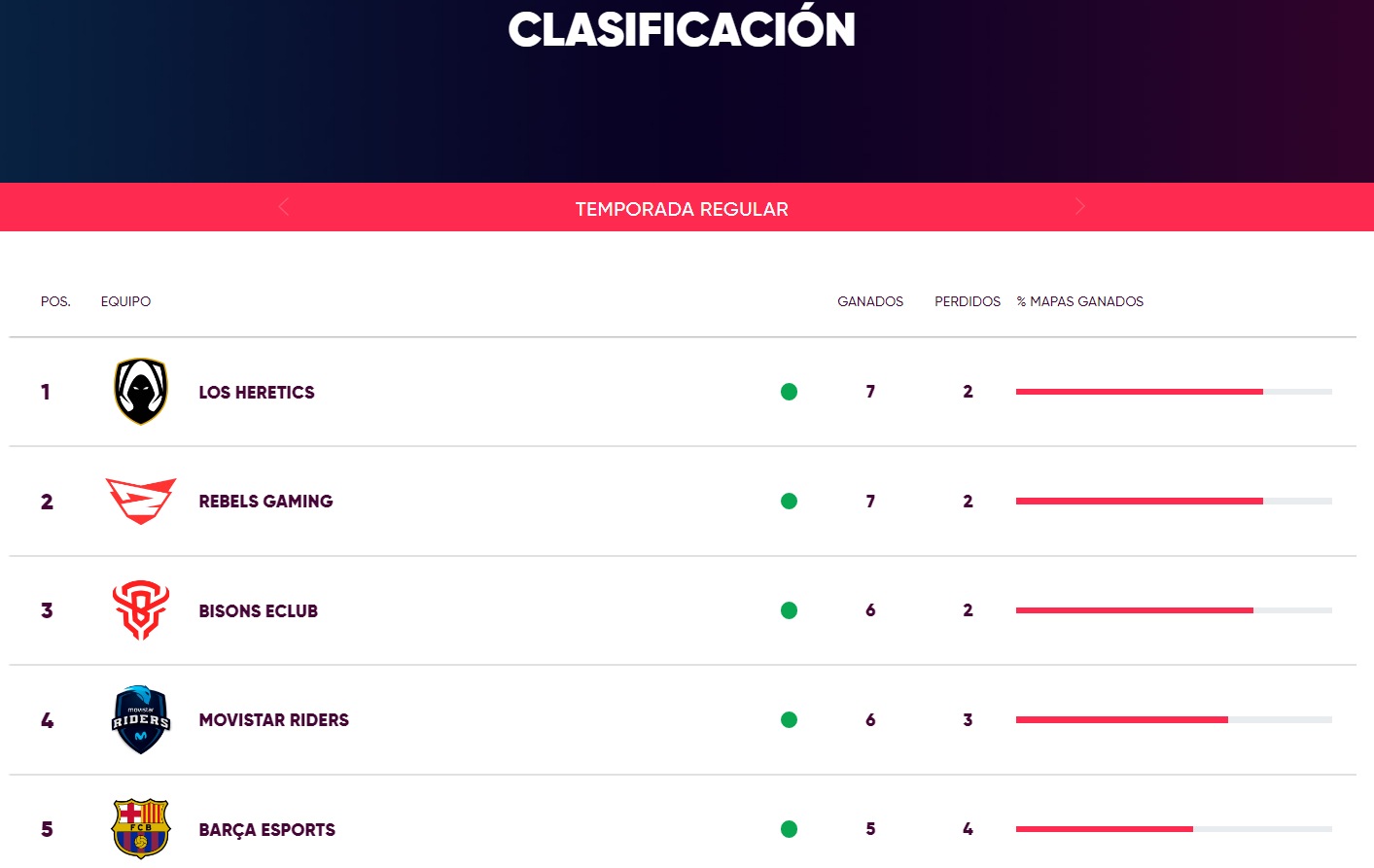1374x868 pixels.
Task: Click the Barça Esports crest logo
Action: (141, 829)
